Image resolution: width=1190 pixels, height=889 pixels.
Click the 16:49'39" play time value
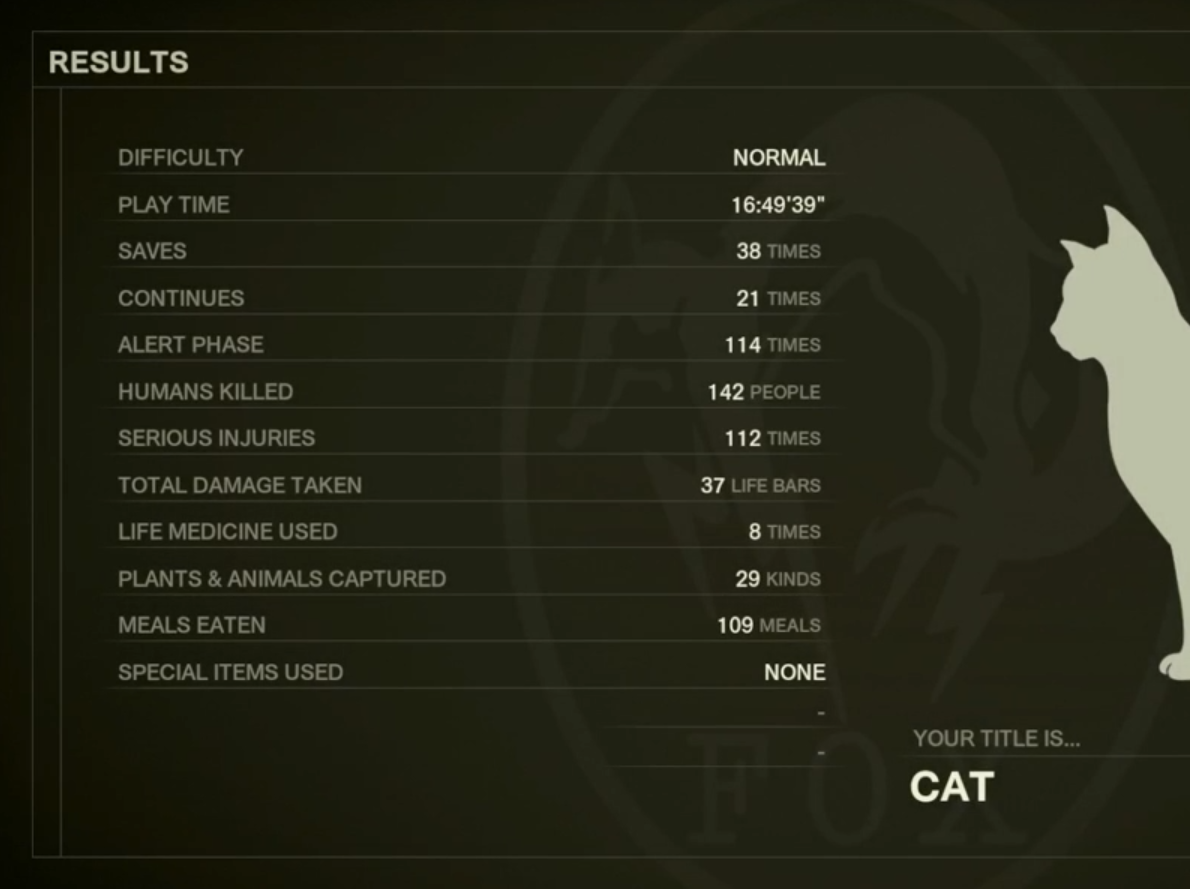[778, 205]
